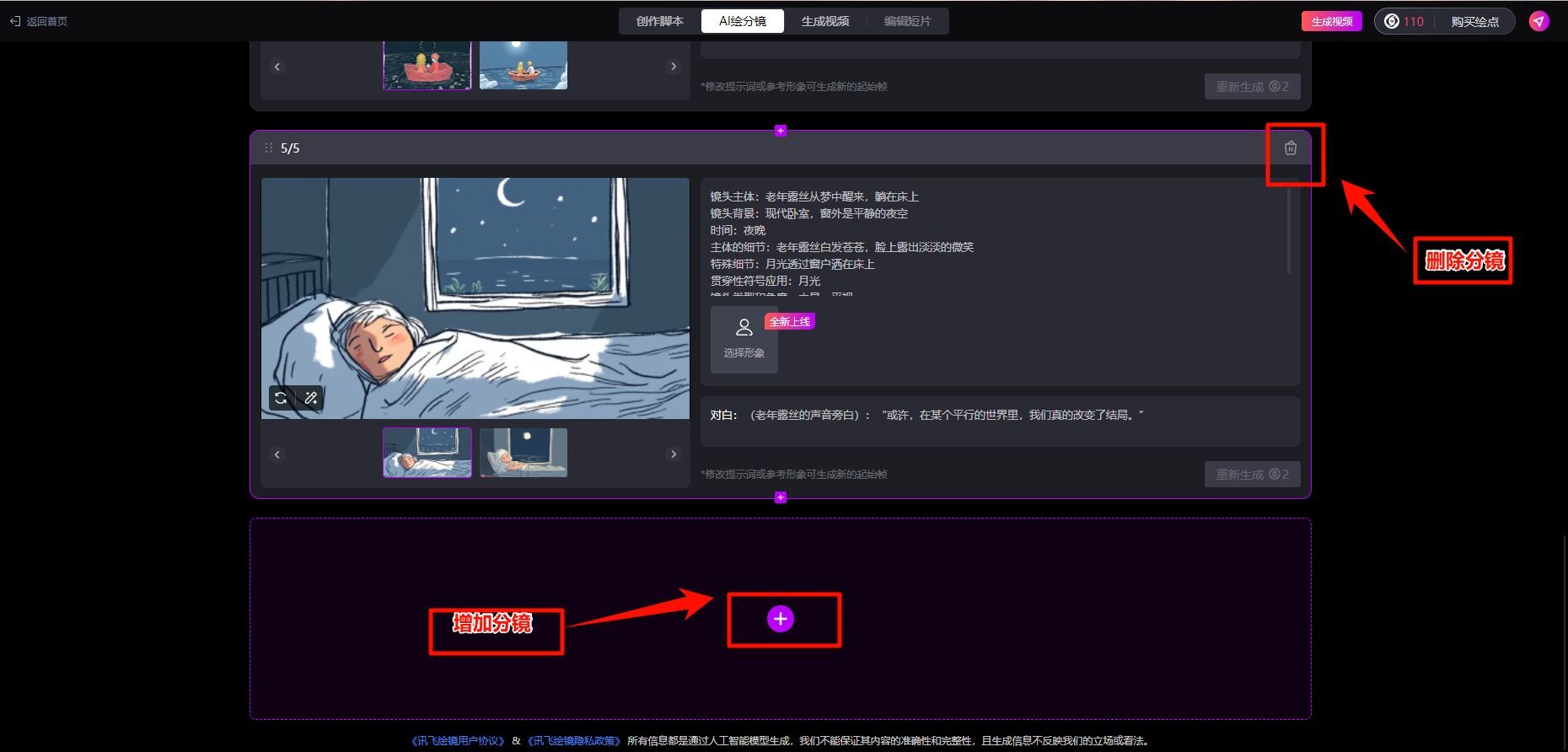Click the magic wand edit icon on preview

point(311,398)
